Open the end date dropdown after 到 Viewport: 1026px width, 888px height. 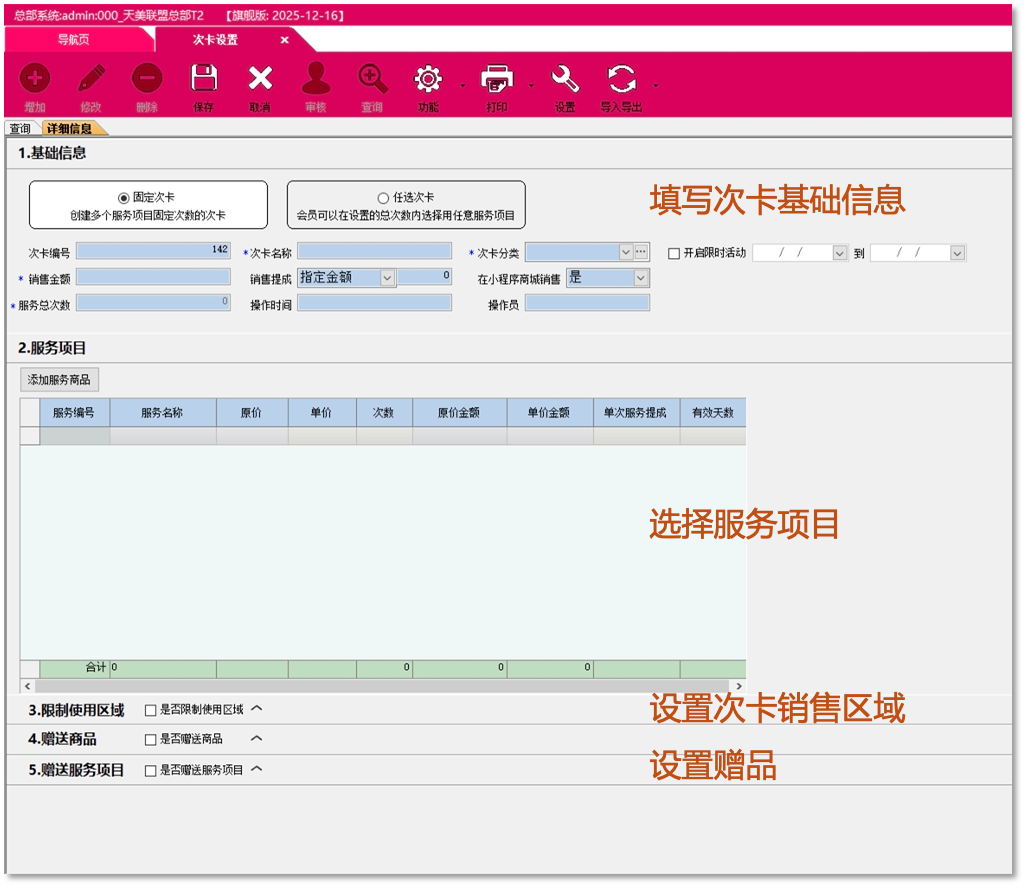tap(957, 253)
